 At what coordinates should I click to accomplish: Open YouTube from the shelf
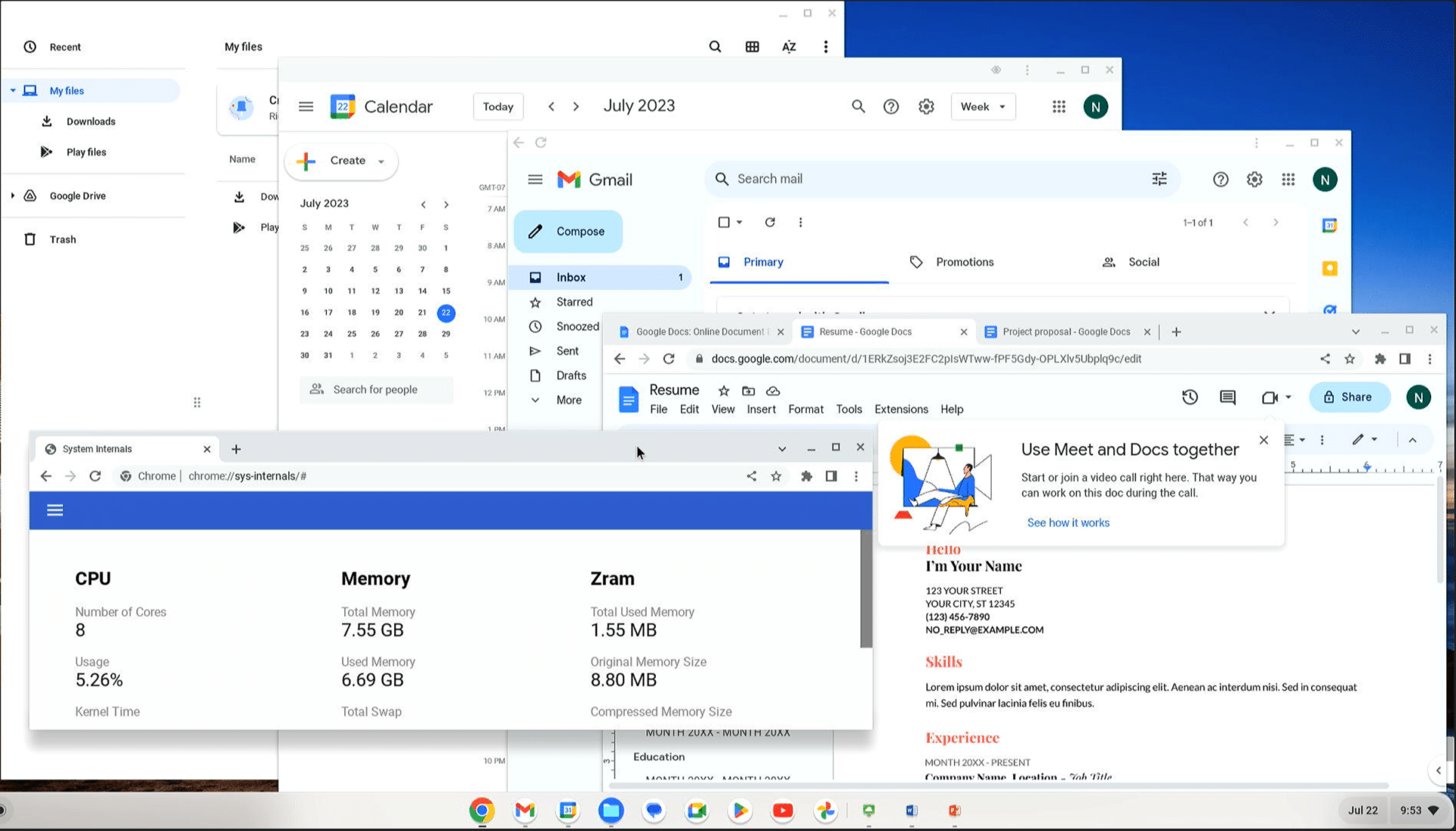tap(783, 811)
